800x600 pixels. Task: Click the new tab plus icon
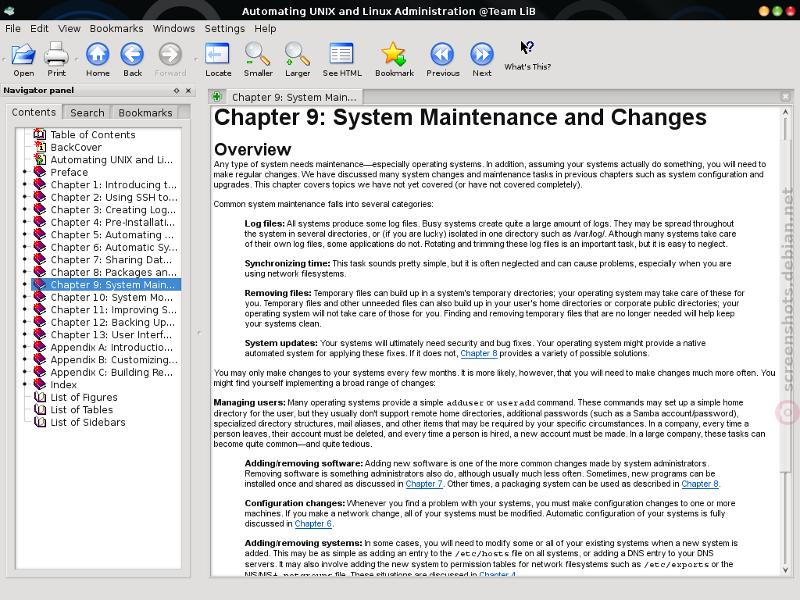(217, 96)
